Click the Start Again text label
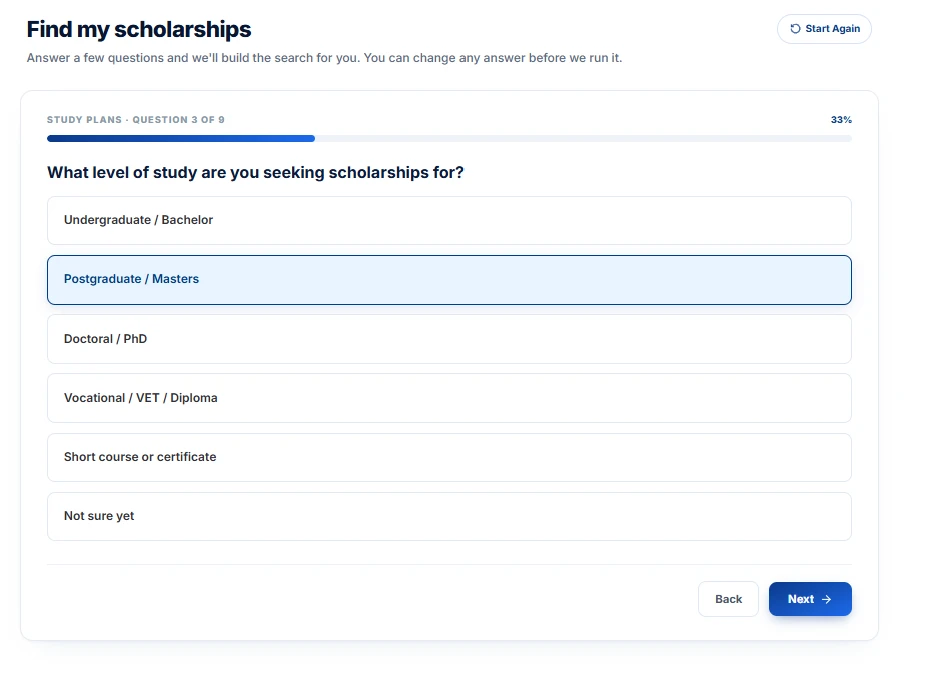The width and height of the screenshot is (925, 682). coord(832,28)
